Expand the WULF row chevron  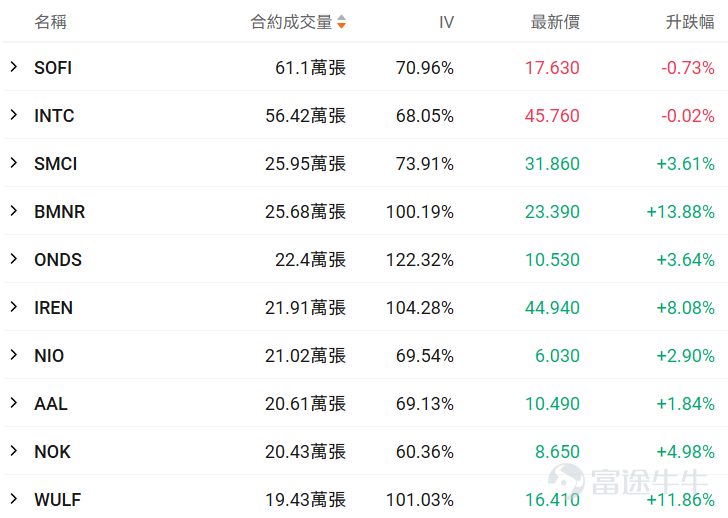[14, 499]
